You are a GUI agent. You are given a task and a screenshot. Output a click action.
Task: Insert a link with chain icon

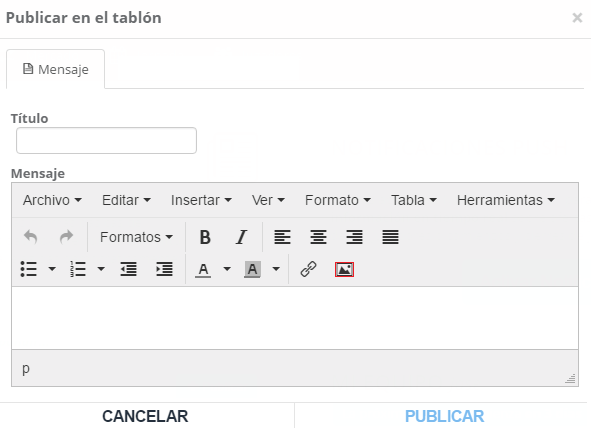(x=308, y=269)
